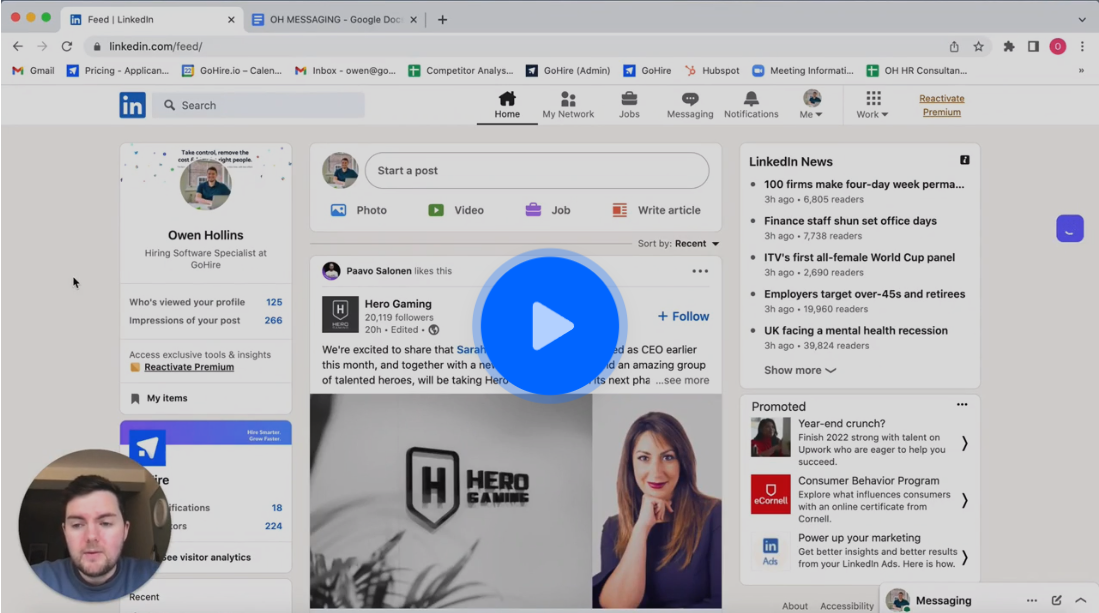1099x613 pixels.
Task: Open browser extensions puzzle icon
Action: [x=1009, y=46]
